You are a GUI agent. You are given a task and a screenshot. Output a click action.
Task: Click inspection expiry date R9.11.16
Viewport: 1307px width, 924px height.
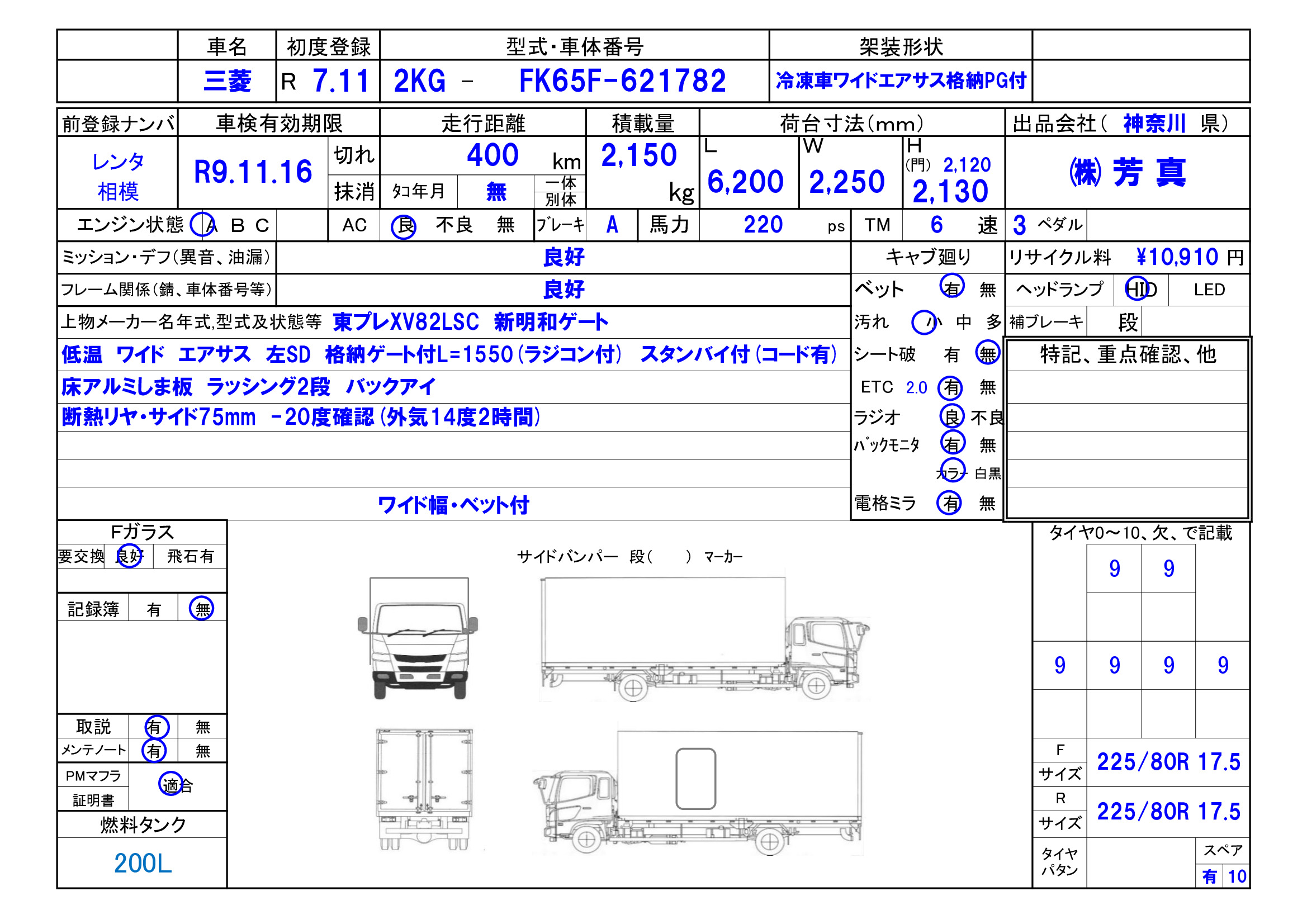253,172
